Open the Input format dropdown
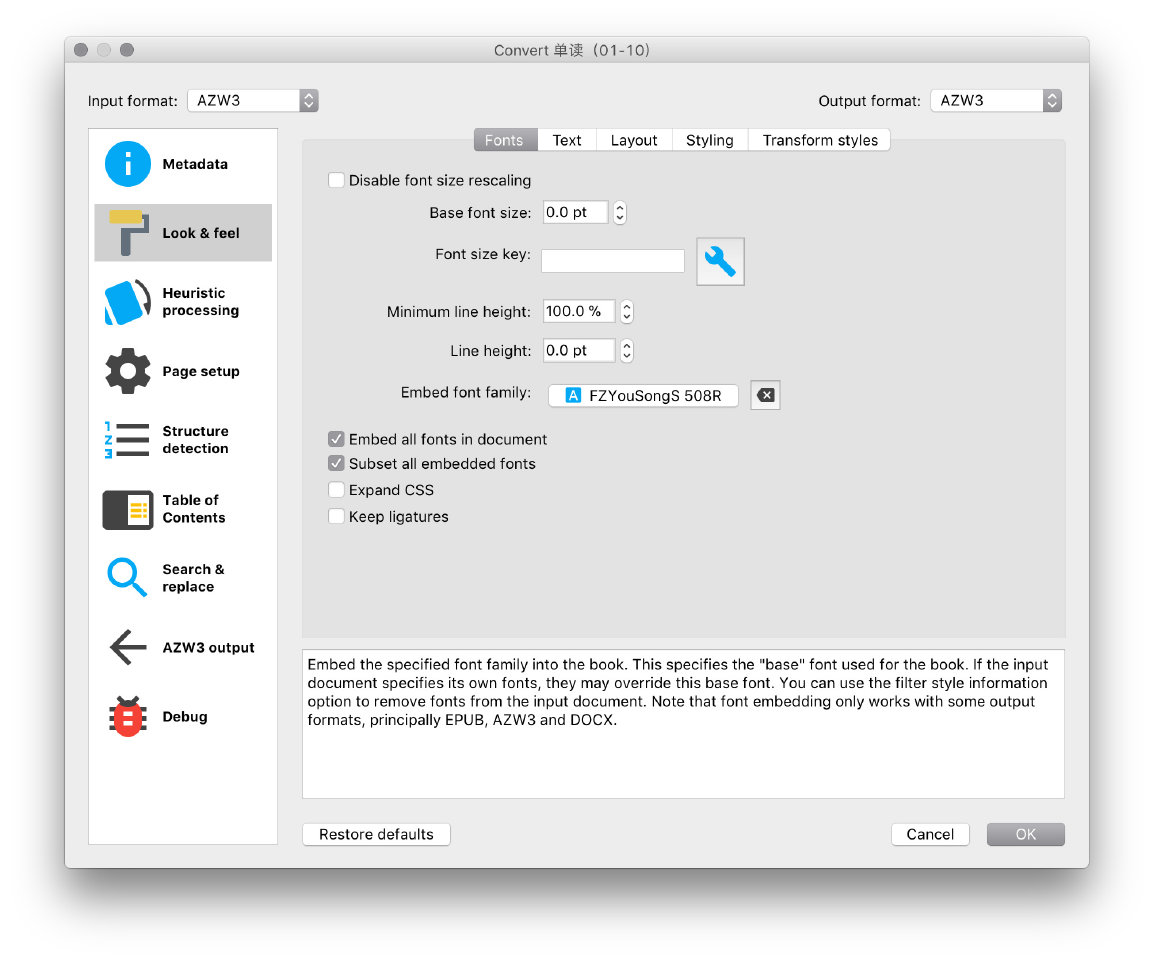This screenshot has height=960, width=1153. click(252, 101)
